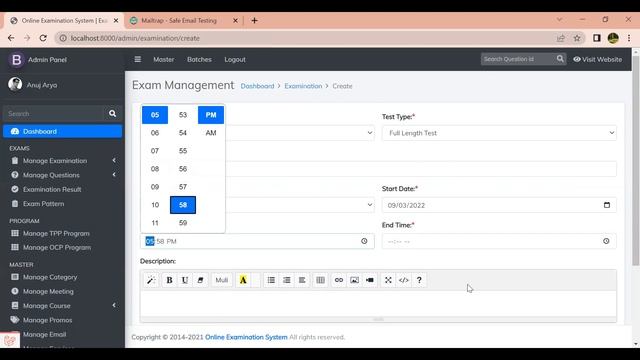The image size is (640, 360).
Task: Open the Muli font family dropdown
Action: tap(222, 280)
